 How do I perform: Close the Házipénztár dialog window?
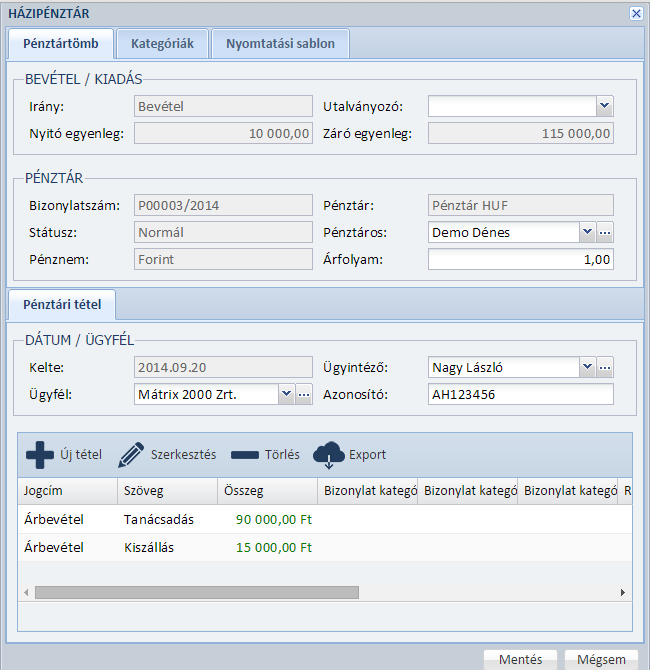tap(636, 13)
